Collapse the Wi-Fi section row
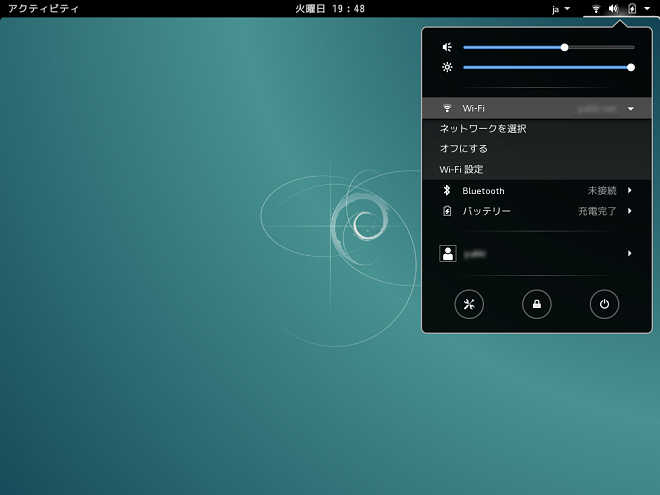Screen dimensions: 660x495 coord(537,108)
